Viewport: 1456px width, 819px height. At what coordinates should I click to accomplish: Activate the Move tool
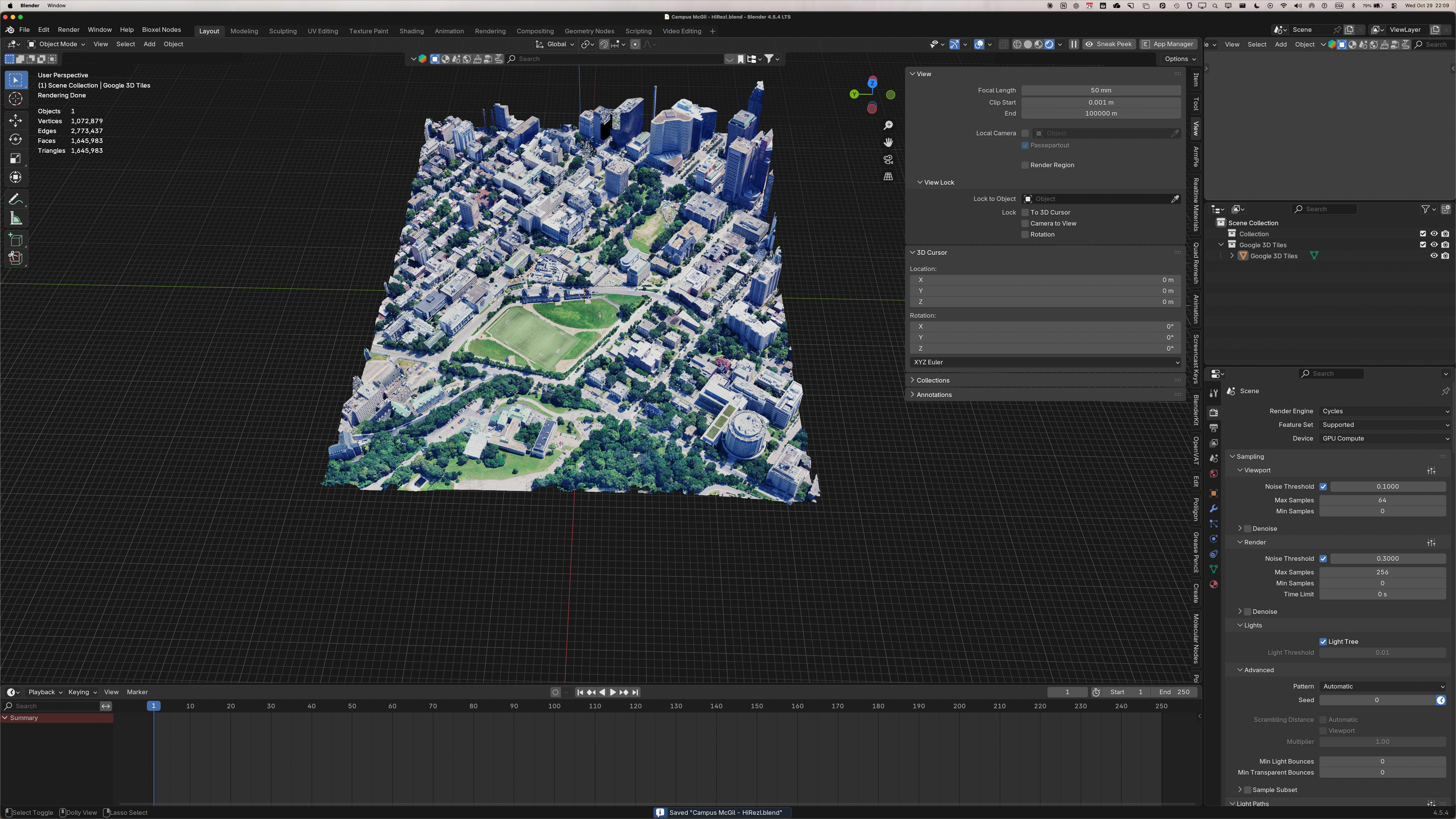(16, 121)
